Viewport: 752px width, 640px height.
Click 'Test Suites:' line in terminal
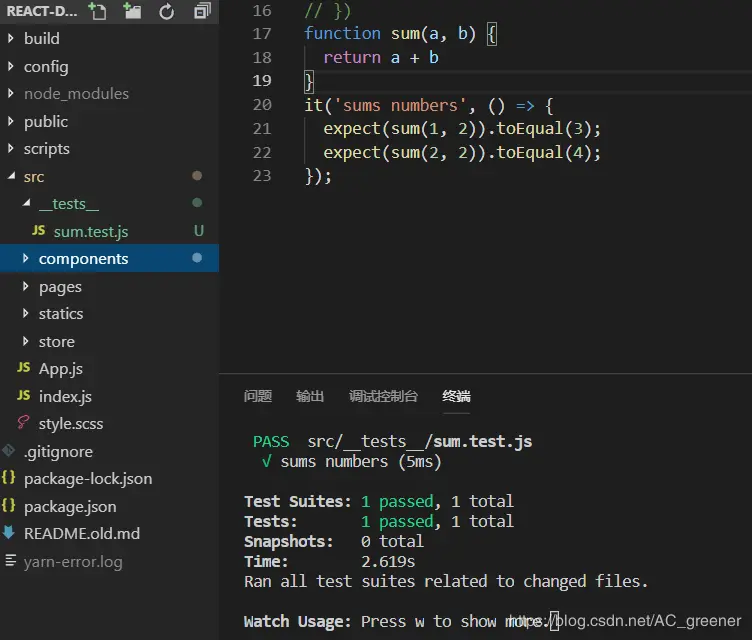coord(379,501)
